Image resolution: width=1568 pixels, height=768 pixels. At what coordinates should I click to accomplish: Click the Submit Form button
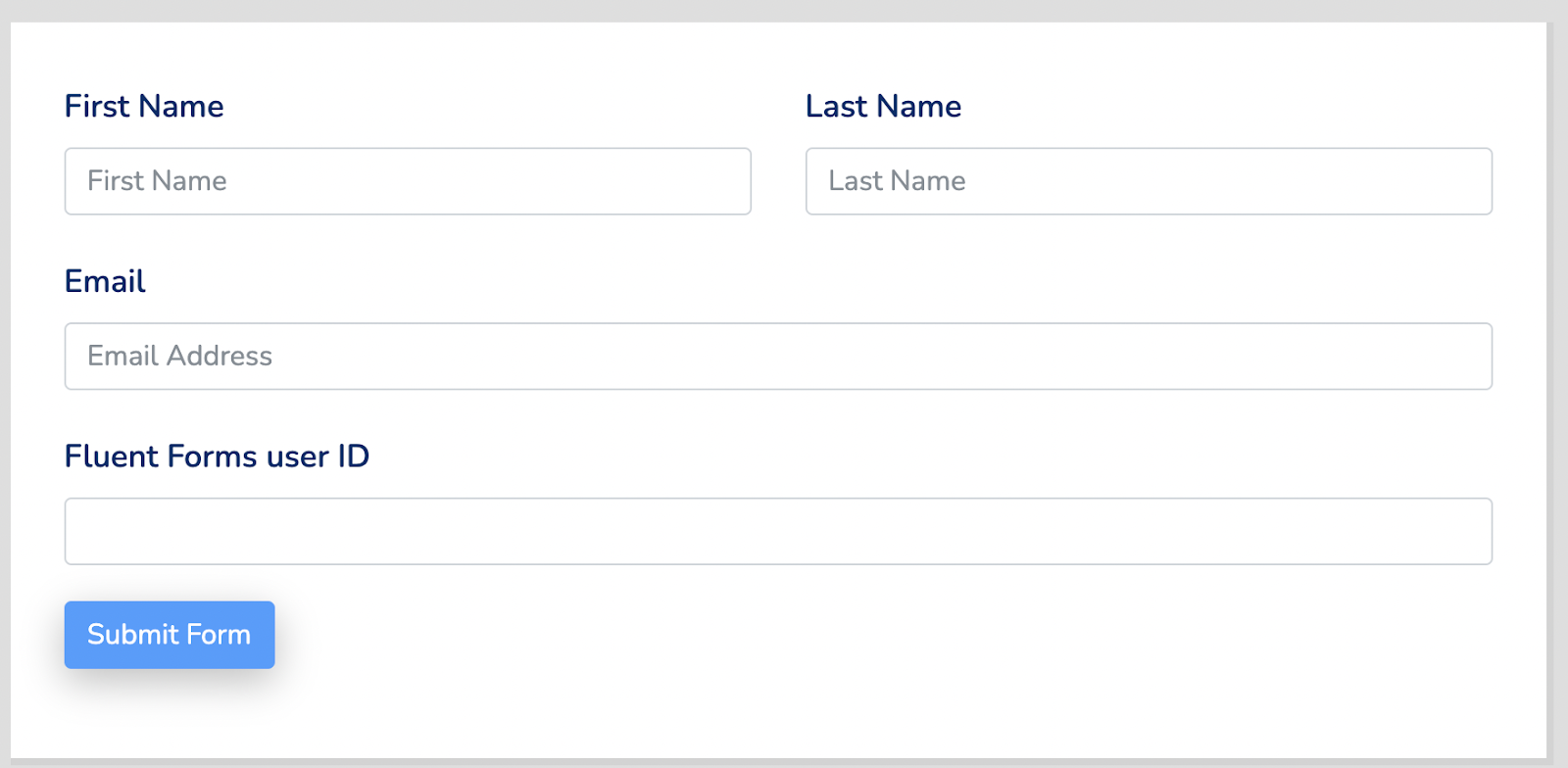click(x=170, y=635)
